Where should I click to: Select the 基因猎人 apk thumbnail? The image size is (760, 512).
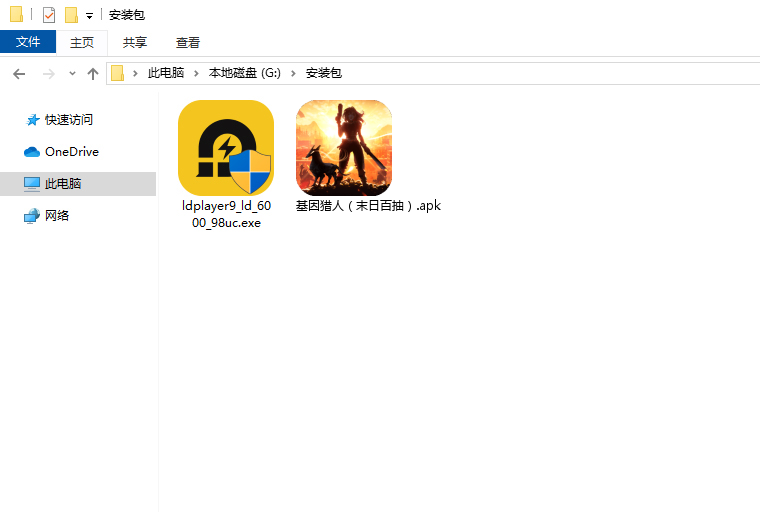tap(344, 148)
